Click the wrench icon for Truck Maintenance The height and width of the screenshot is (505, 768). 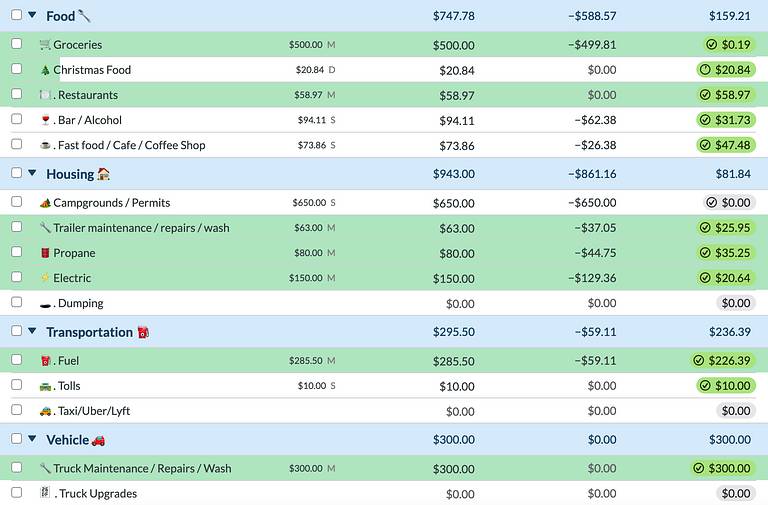pyautogui.click(x=45, y=468)
